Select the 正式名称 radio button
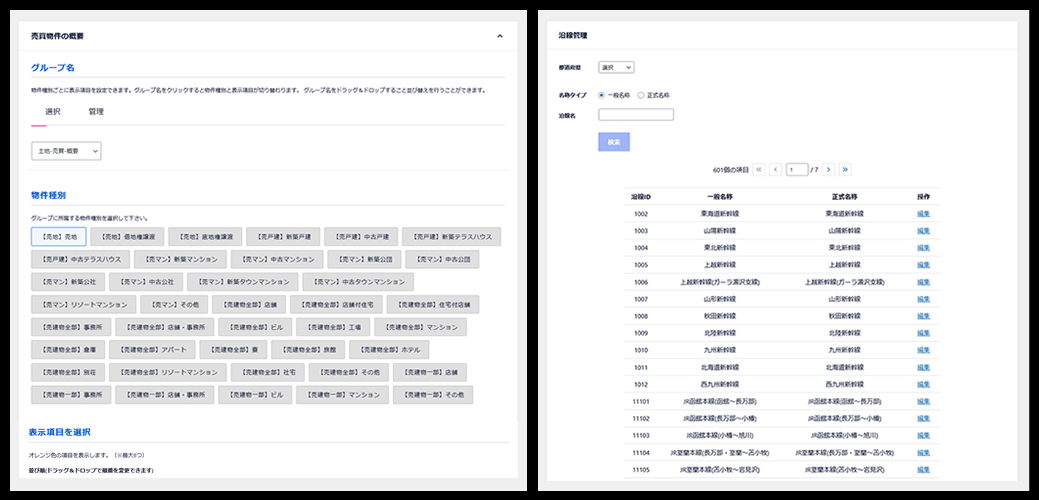 click(641, 95)
